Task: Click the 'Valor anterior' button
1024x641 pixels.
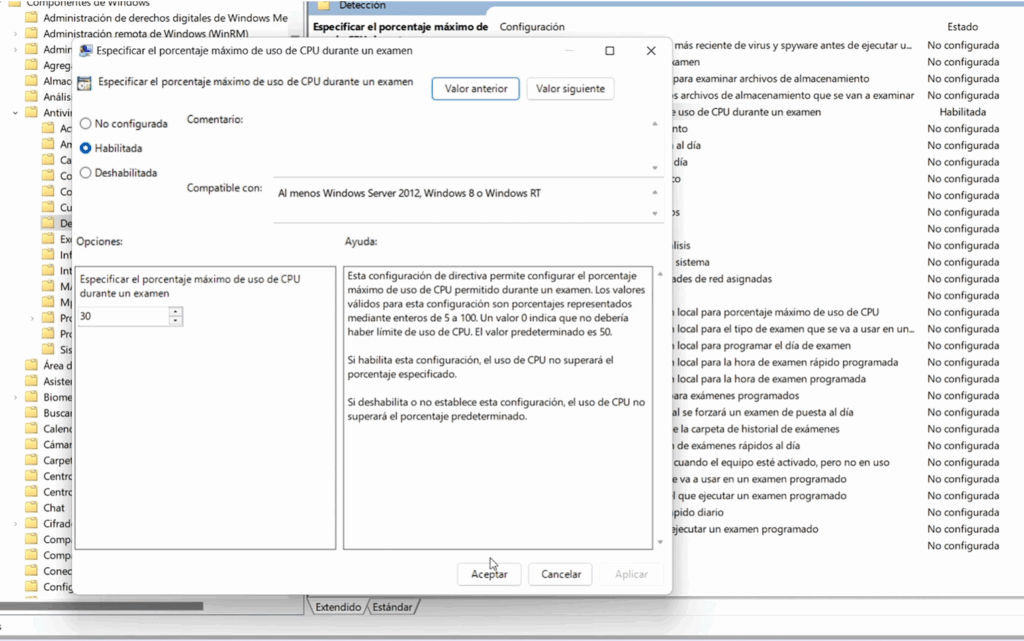Action: tap(475, 89)
